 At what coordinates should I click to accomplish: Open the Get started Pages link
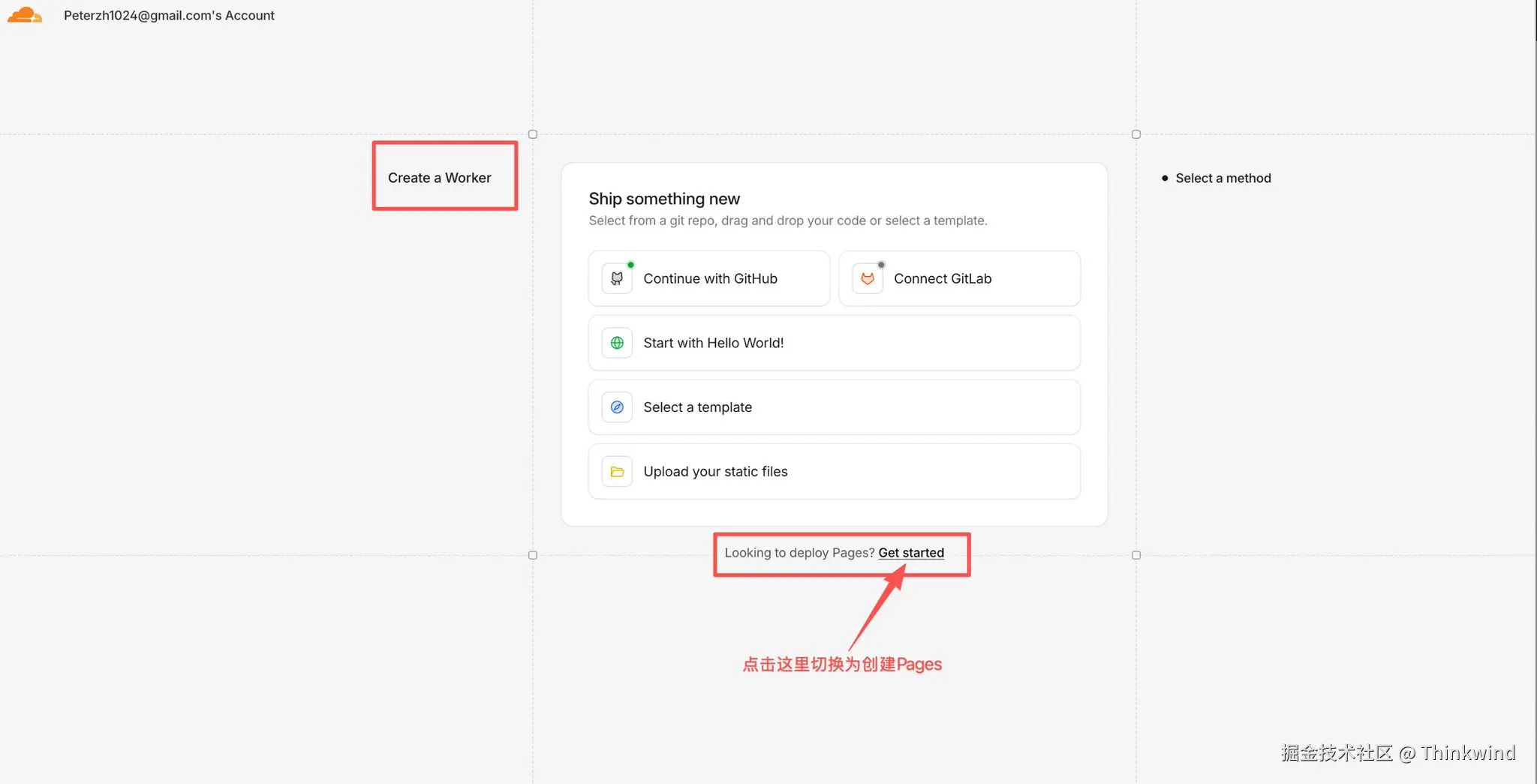click(911, 553)
